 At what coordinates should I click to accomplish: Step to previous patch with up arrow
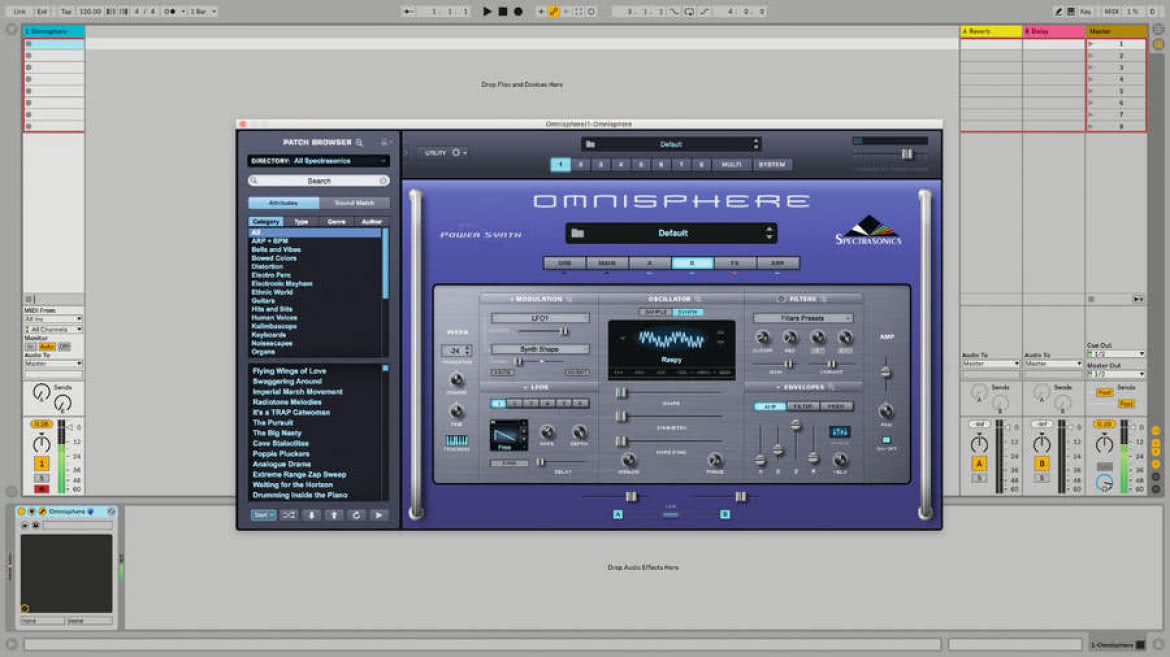point(334,515)
